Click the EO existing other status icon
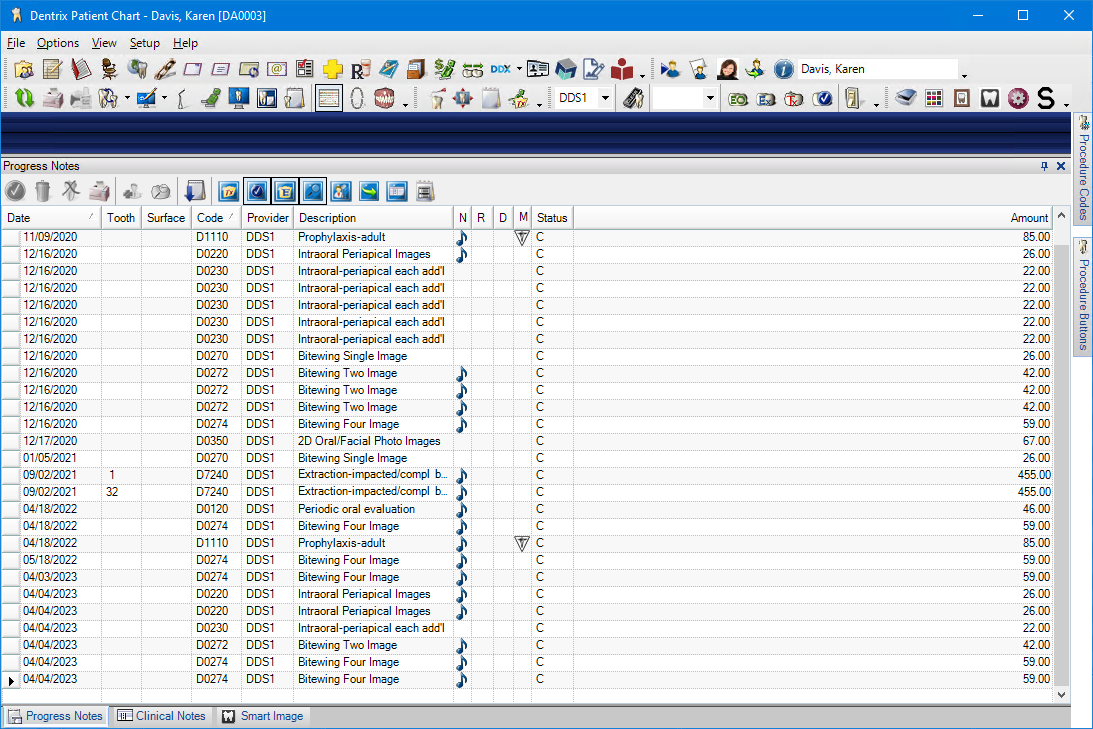This screenshot has width=1093, height=729. tap(738, 98)
